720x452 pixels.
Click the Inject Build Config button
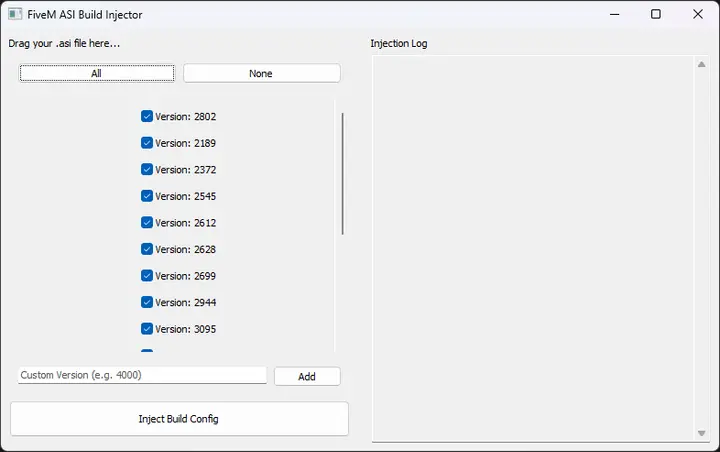[179, 419]
